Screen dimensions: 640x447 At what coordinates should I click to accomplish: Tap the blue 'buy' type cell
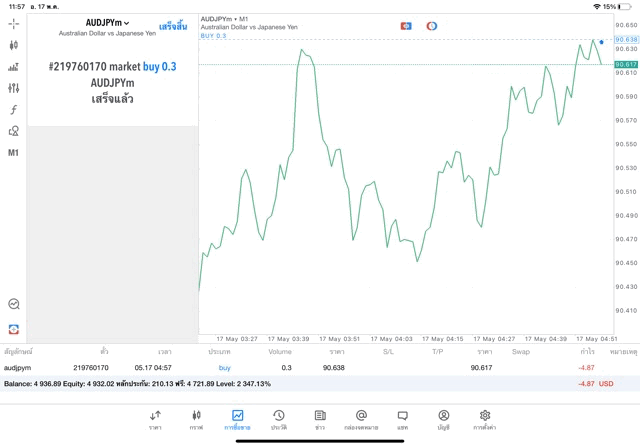pyautogui.click(x=224, y=368)
